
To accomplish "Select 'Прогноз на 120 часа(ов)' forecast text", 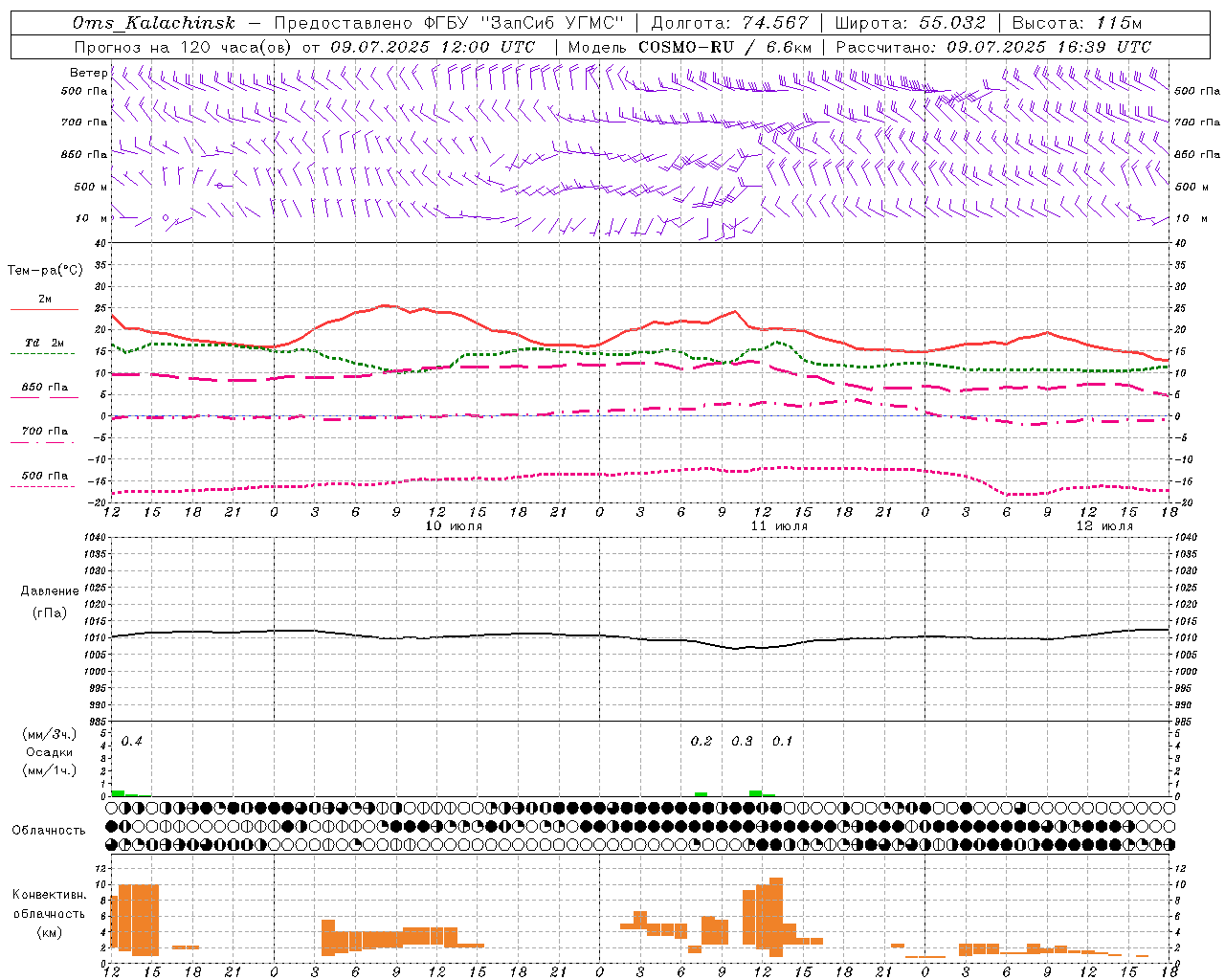I will (184, 47).
